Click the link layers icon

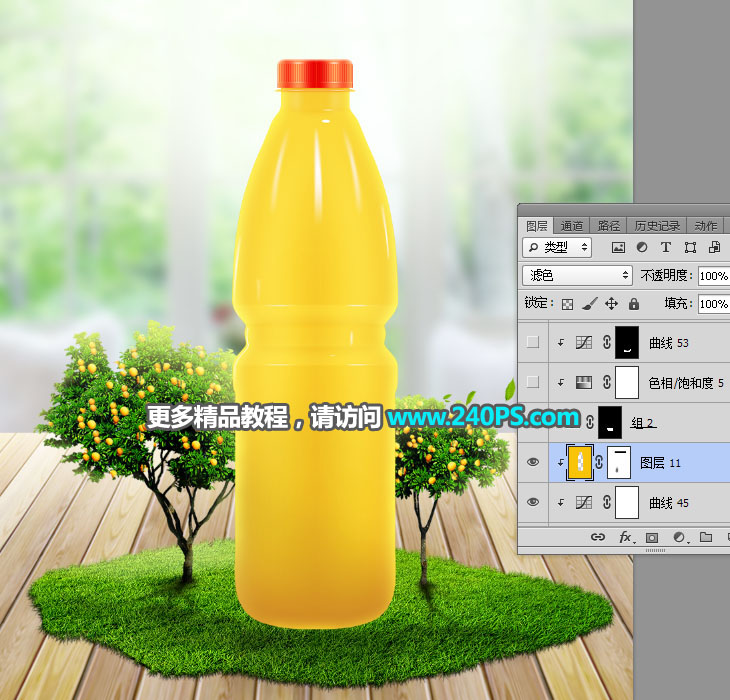point(598,537)
